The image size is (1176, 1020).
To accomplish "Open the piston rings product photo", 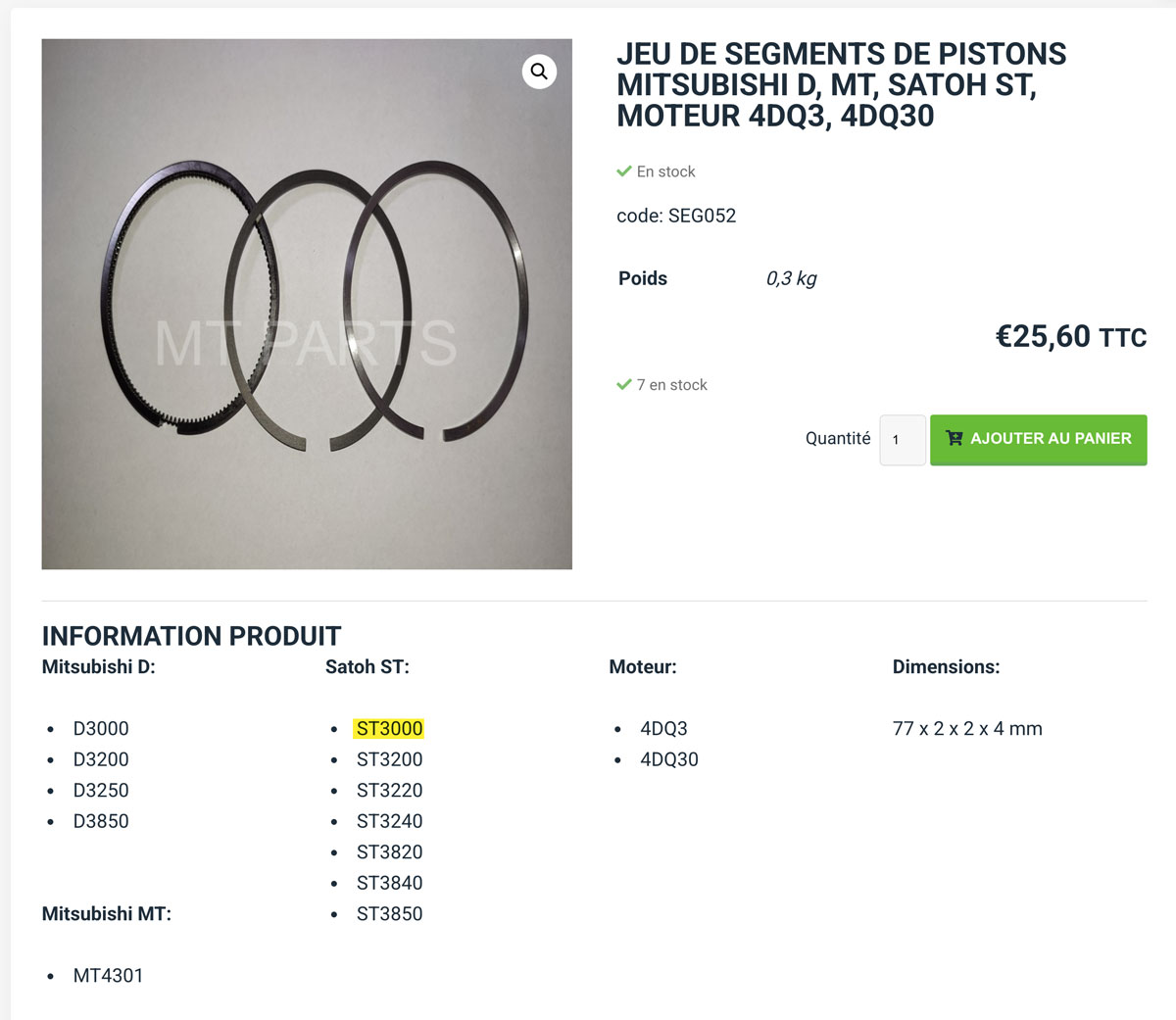I will pyautogui.click(x=307, y=304).
